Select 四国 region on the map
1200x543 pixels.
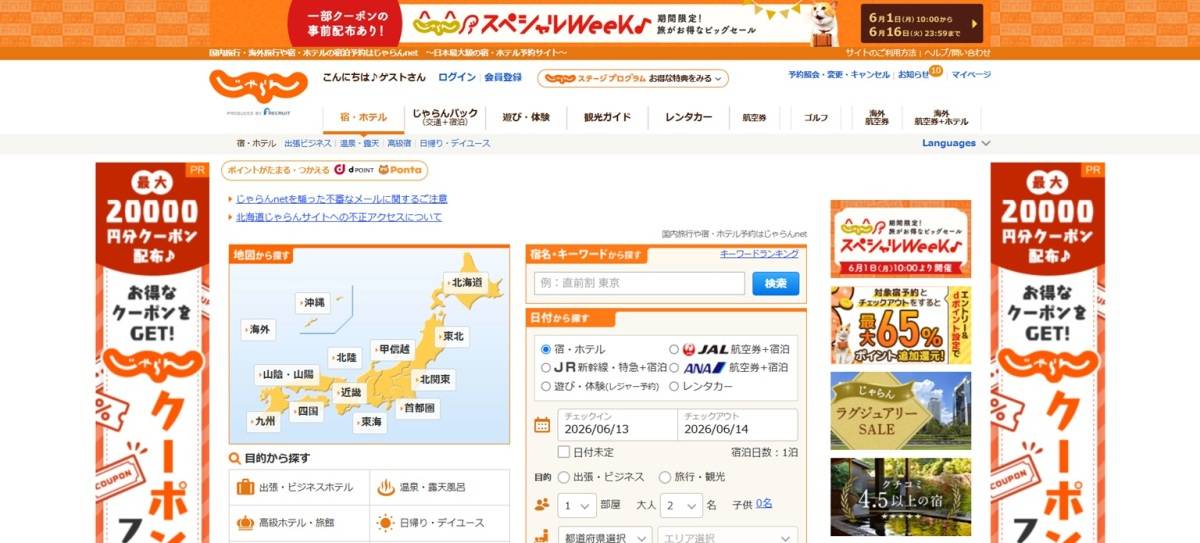tap(306, 411)
